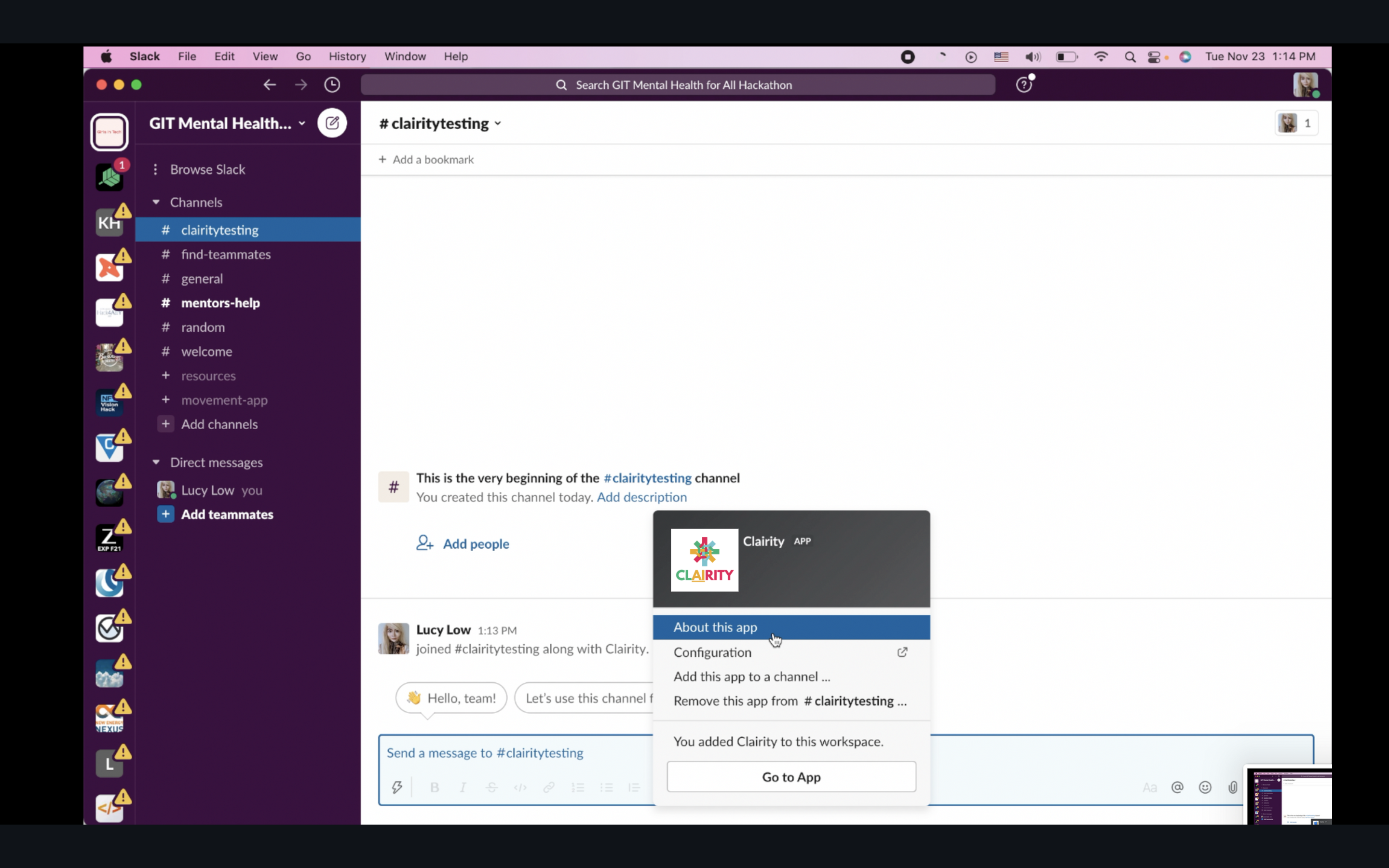Open the history clock icon
The width and height of the screenshot is (1389, 868).
332,85
